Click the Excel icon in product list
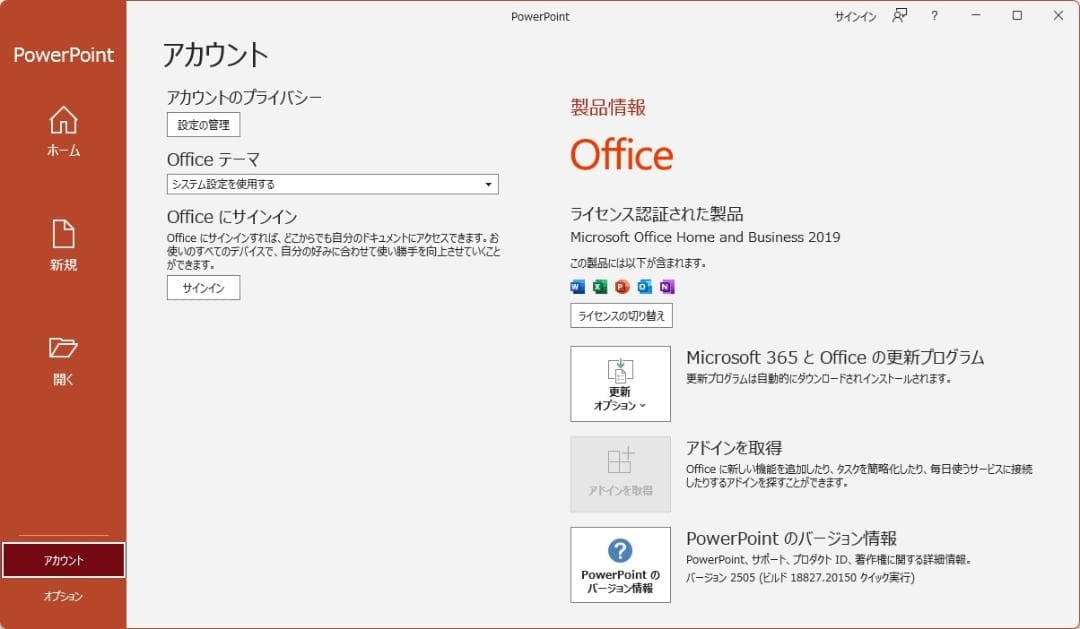 pyautogui.click(x=599, y=287)
